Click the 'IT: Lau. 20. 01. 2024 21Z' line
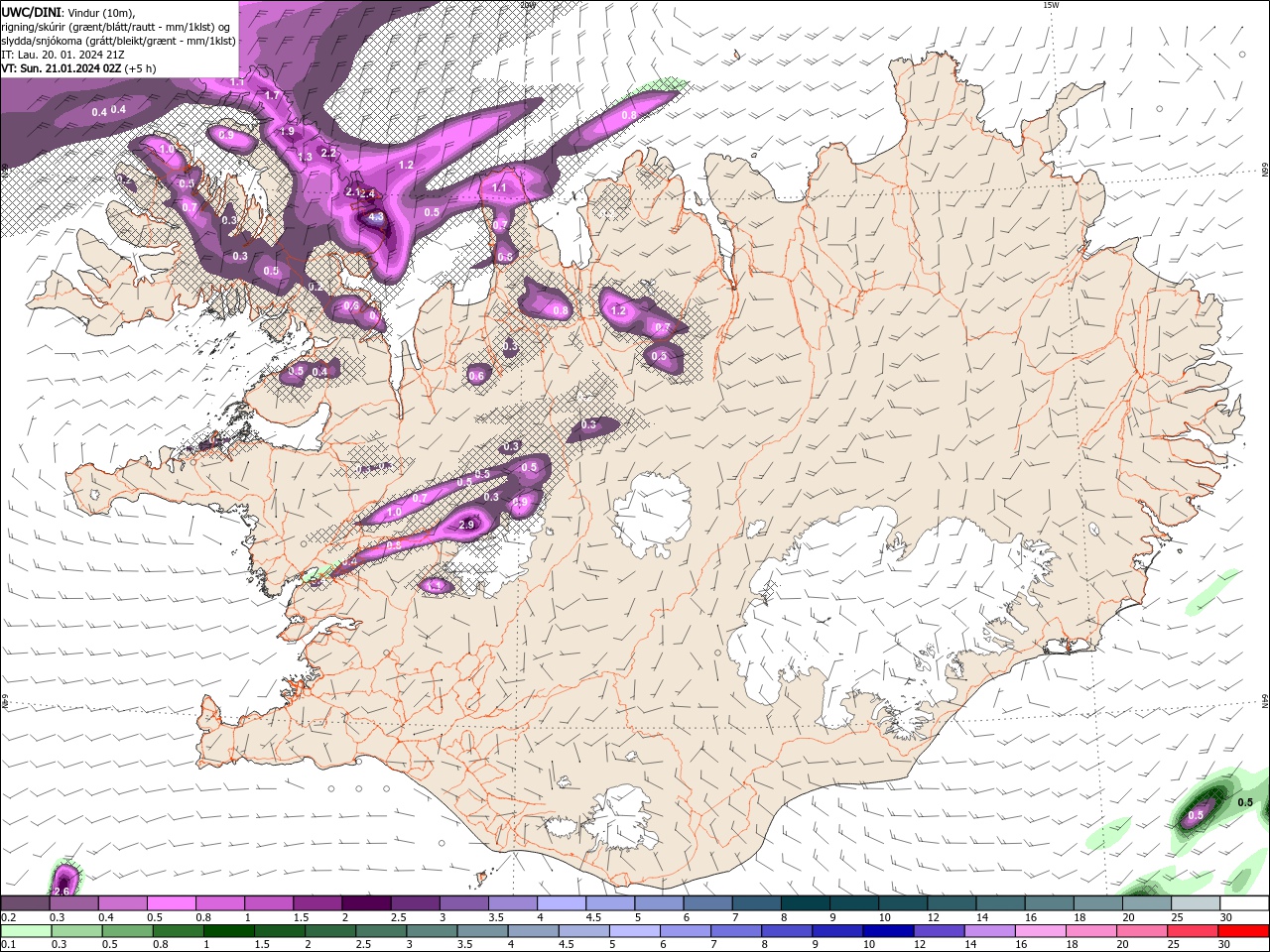 (63, 55)
